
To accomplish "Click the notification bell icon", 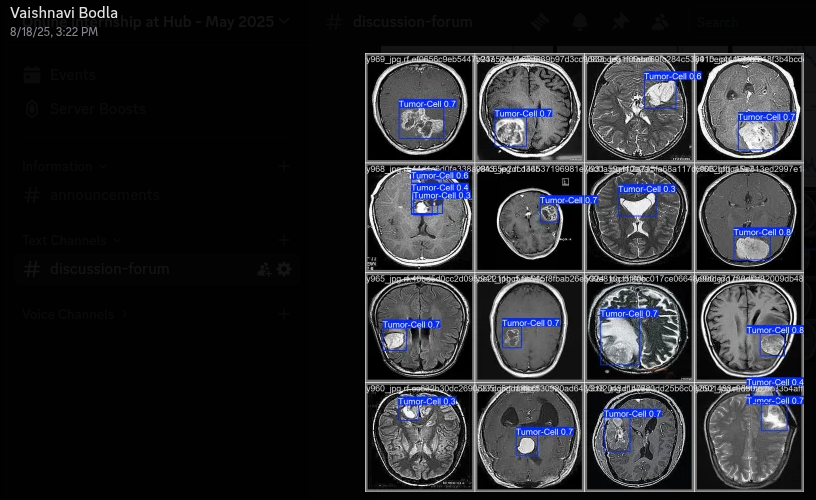I will click(580, 21).
